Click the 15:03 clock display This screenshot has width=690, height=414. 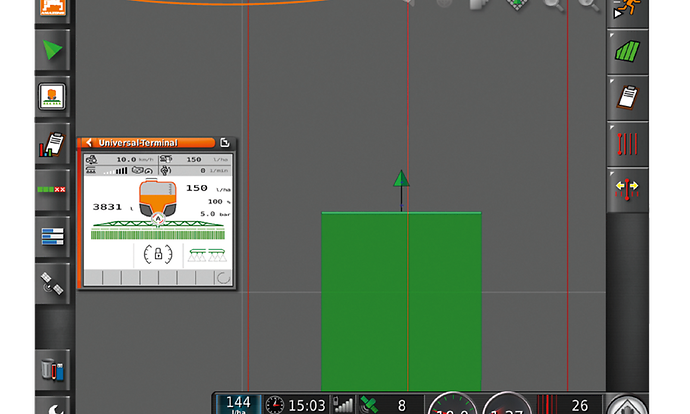click(297, 405)
